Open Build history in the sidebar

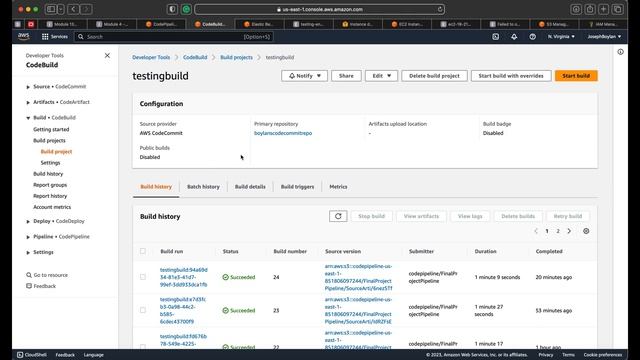48,174
